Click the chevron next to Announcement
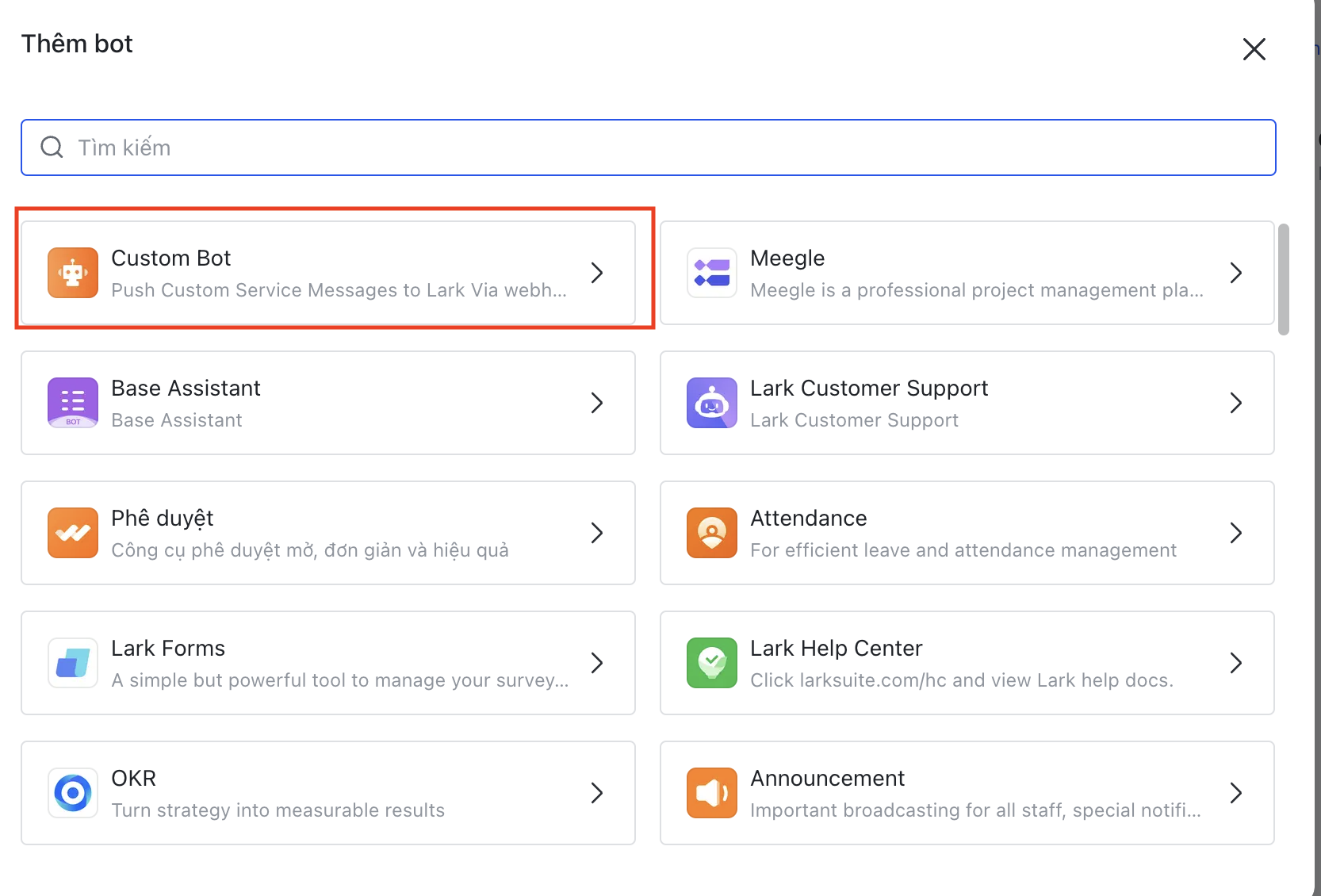Screen dimensions: 1321x896 point(1235,793)
